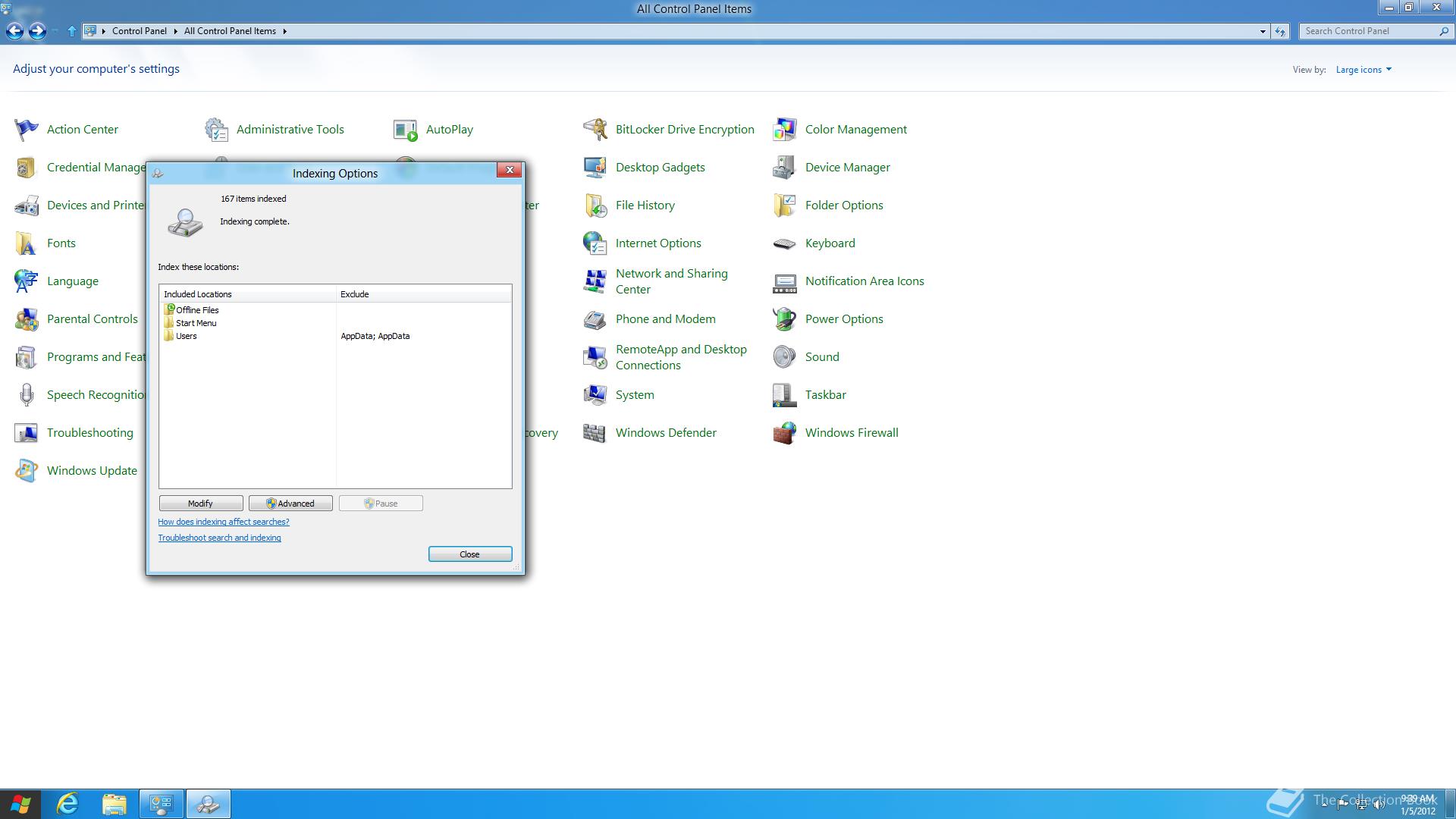Screen dimensions: 1456x819
Task: Go up one level with the Up arrow
Action: pyautogui.click(x=72, y=31)
